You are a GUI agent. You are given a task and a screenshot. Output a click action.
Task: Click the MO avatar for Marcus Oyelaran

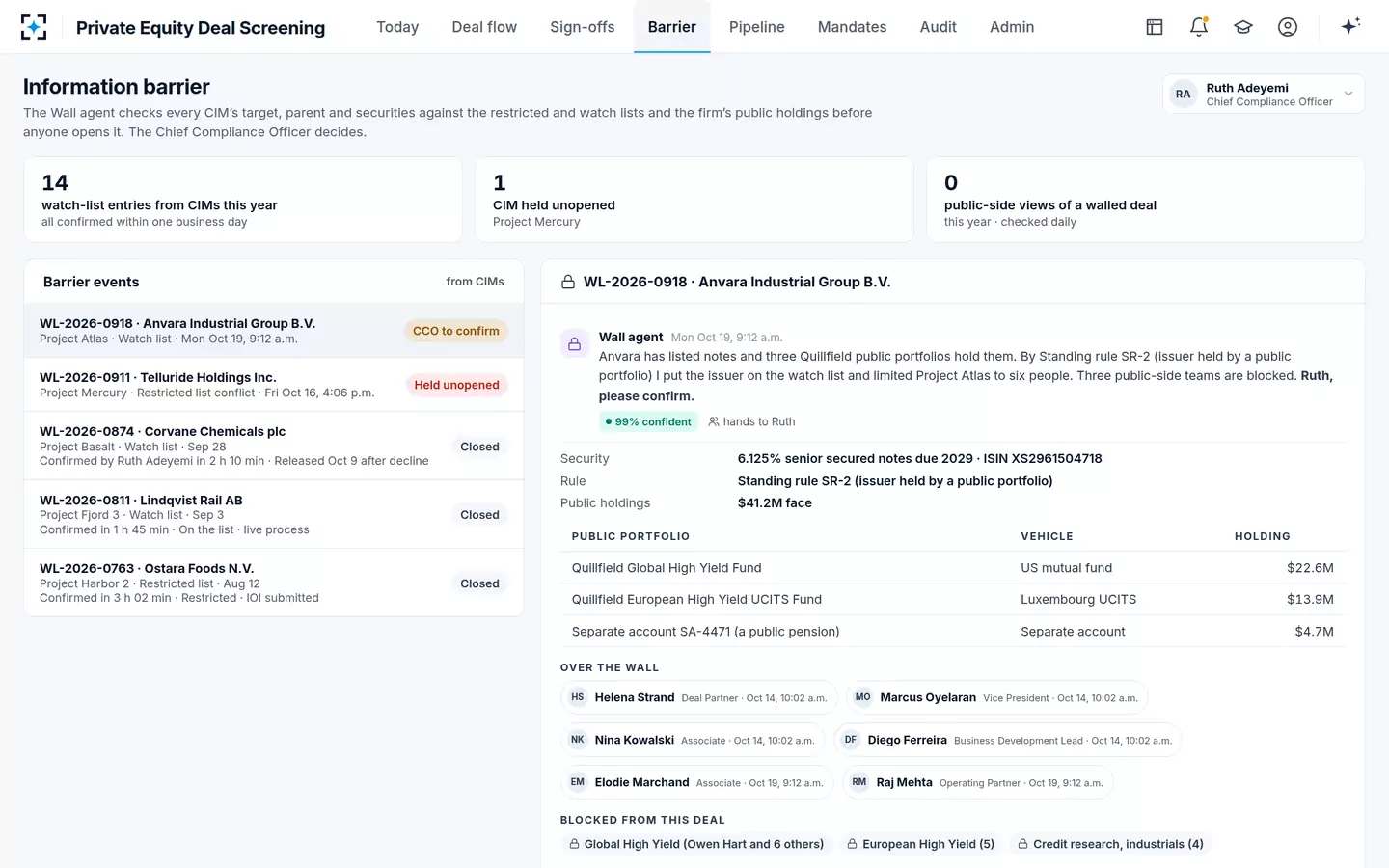[x=863, y=697]
